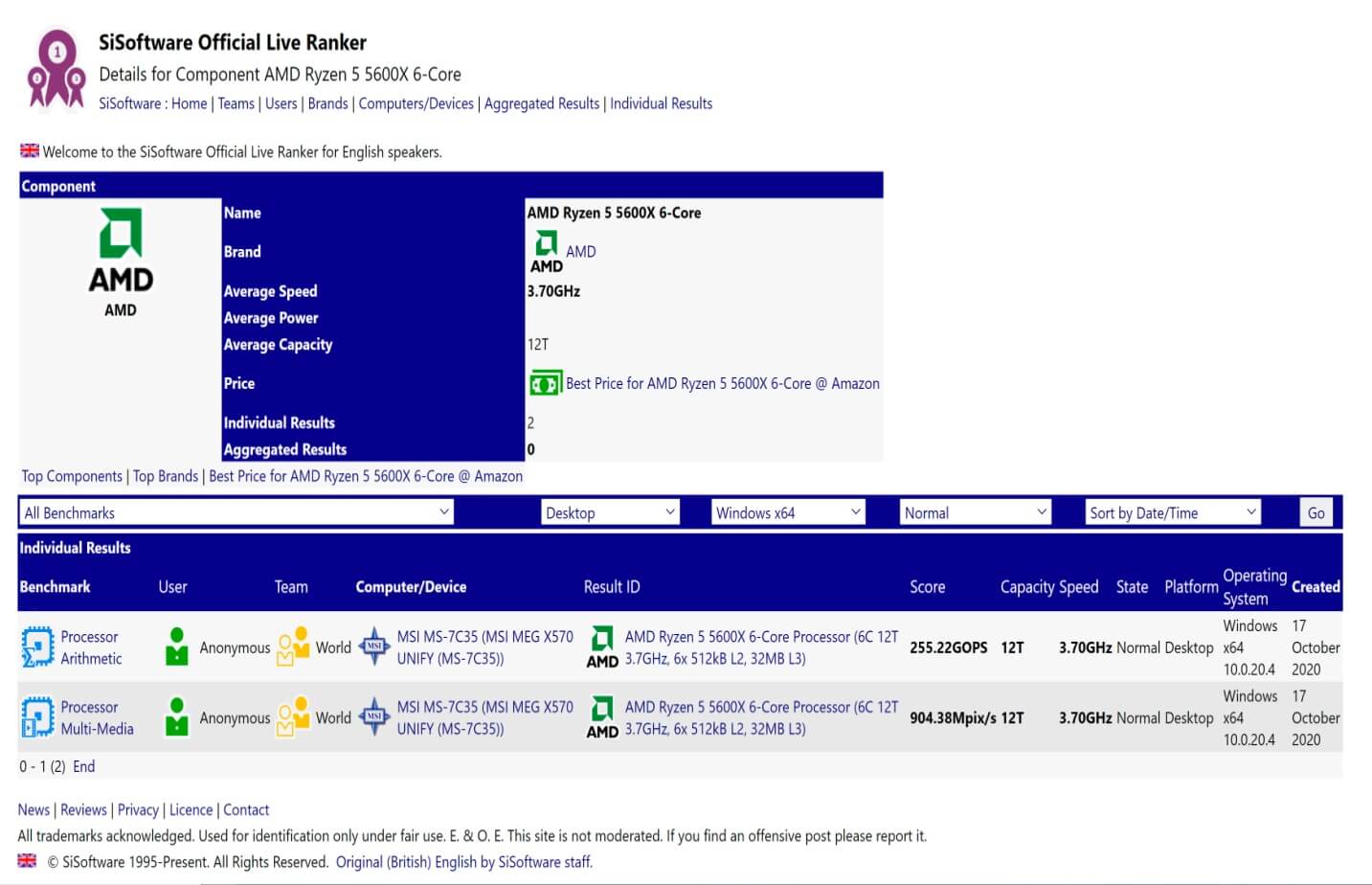Click the SiSoftware ranker ribbon logo

click(56, 70)
